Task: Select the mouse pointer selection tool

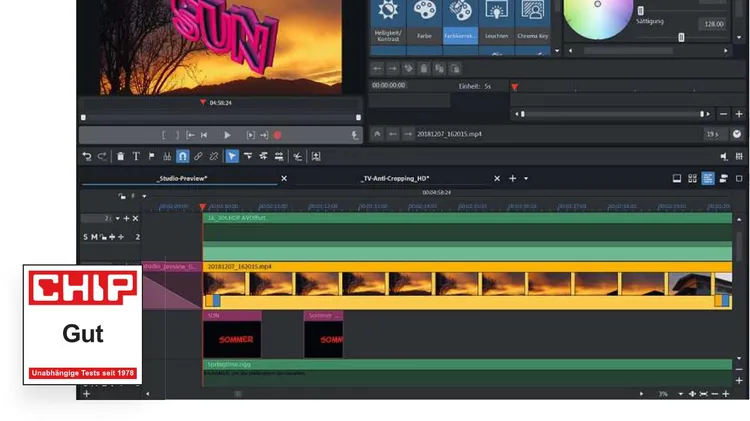Action: pos(232,156)
